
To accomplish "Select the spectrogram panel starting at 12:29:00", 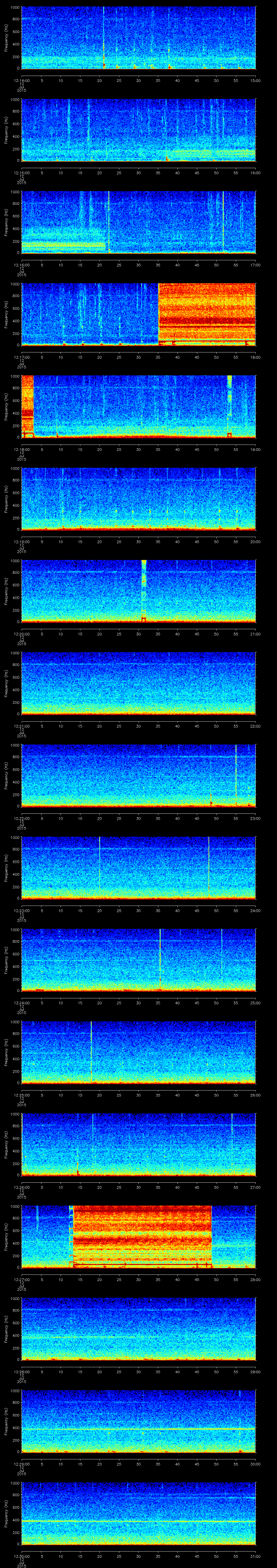I will [138, 1421].
